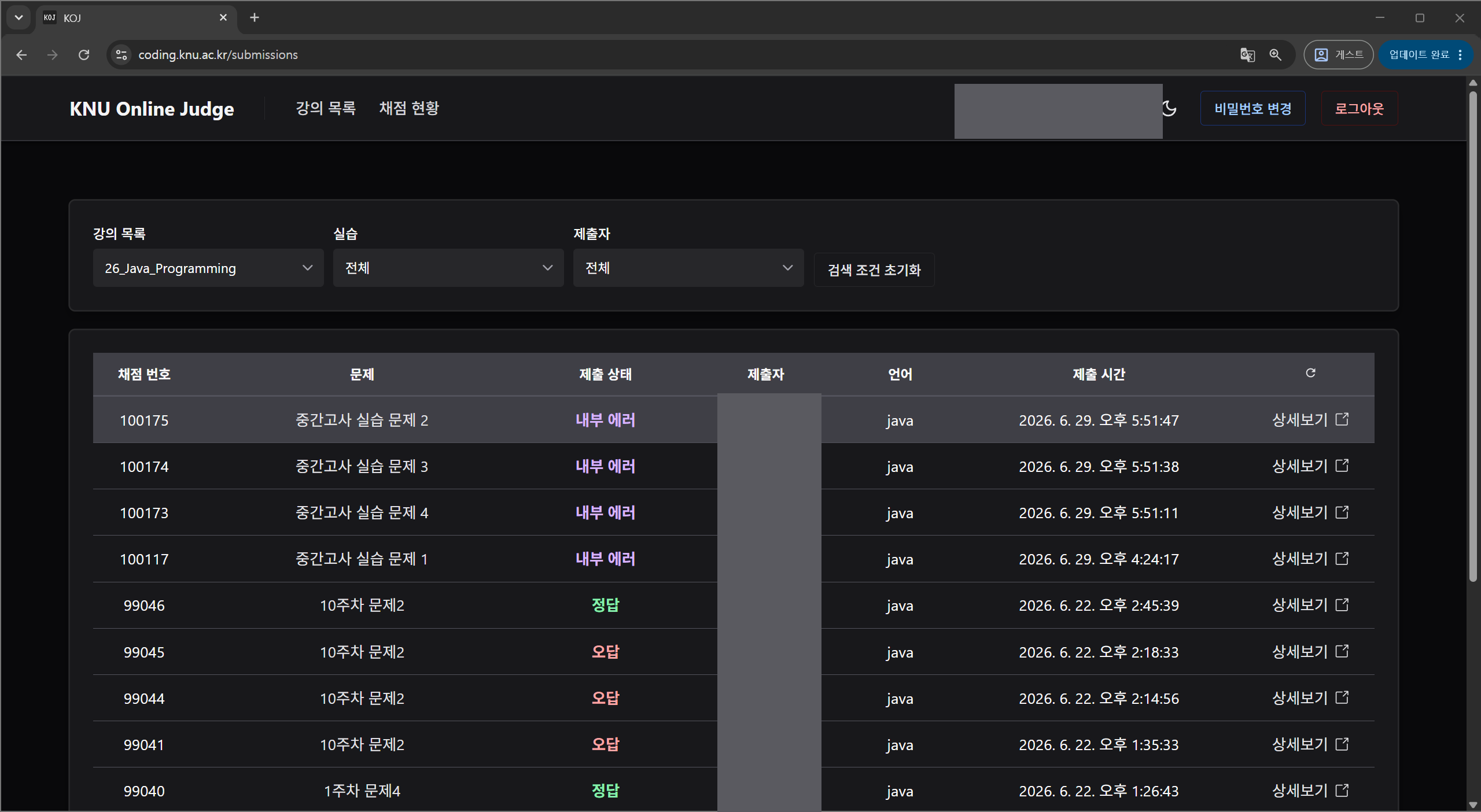
Task: Click the 정답 status of submission 99046
Action: coord(606,605)
